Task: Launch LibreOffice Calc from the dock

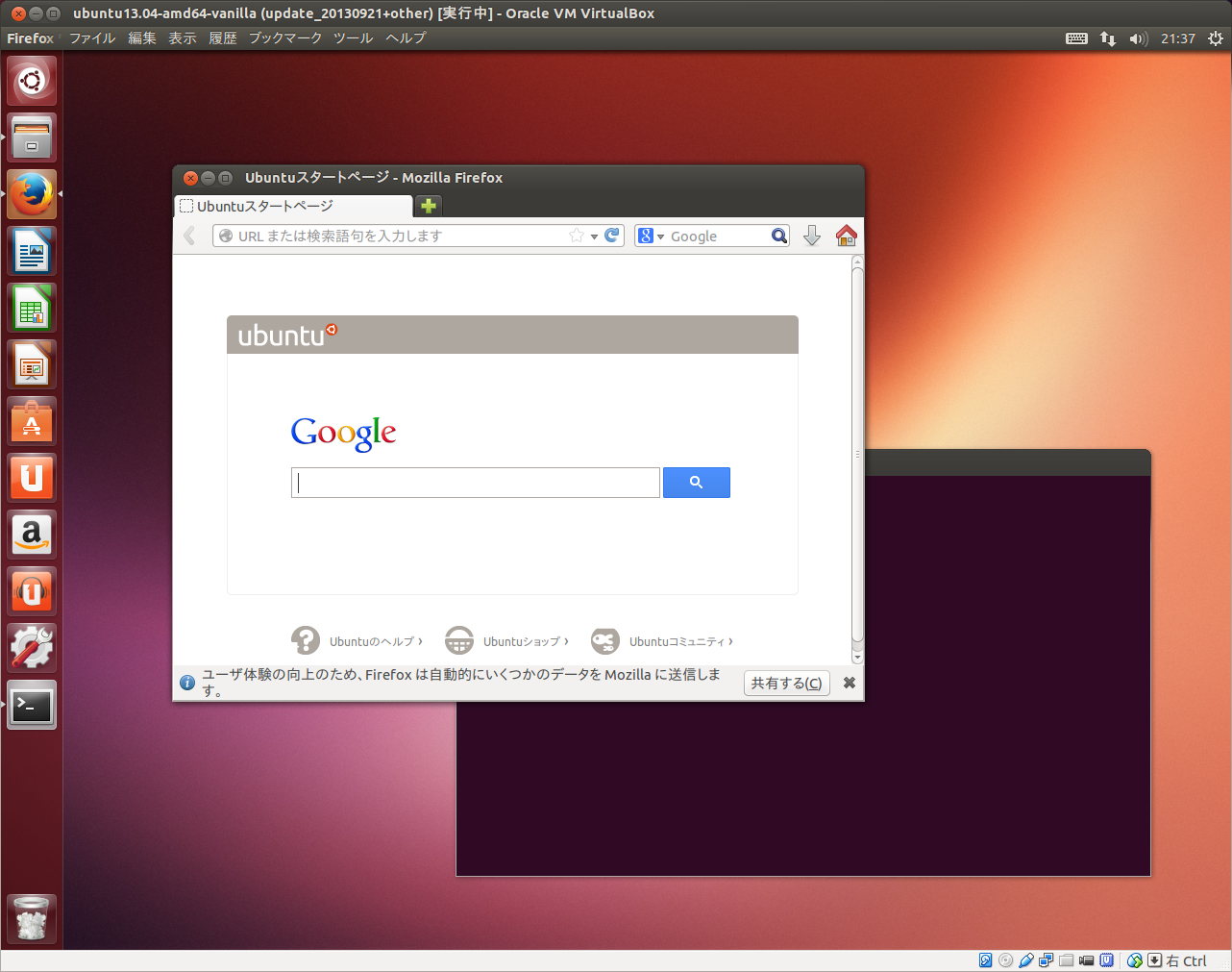Action: point(32,308)
